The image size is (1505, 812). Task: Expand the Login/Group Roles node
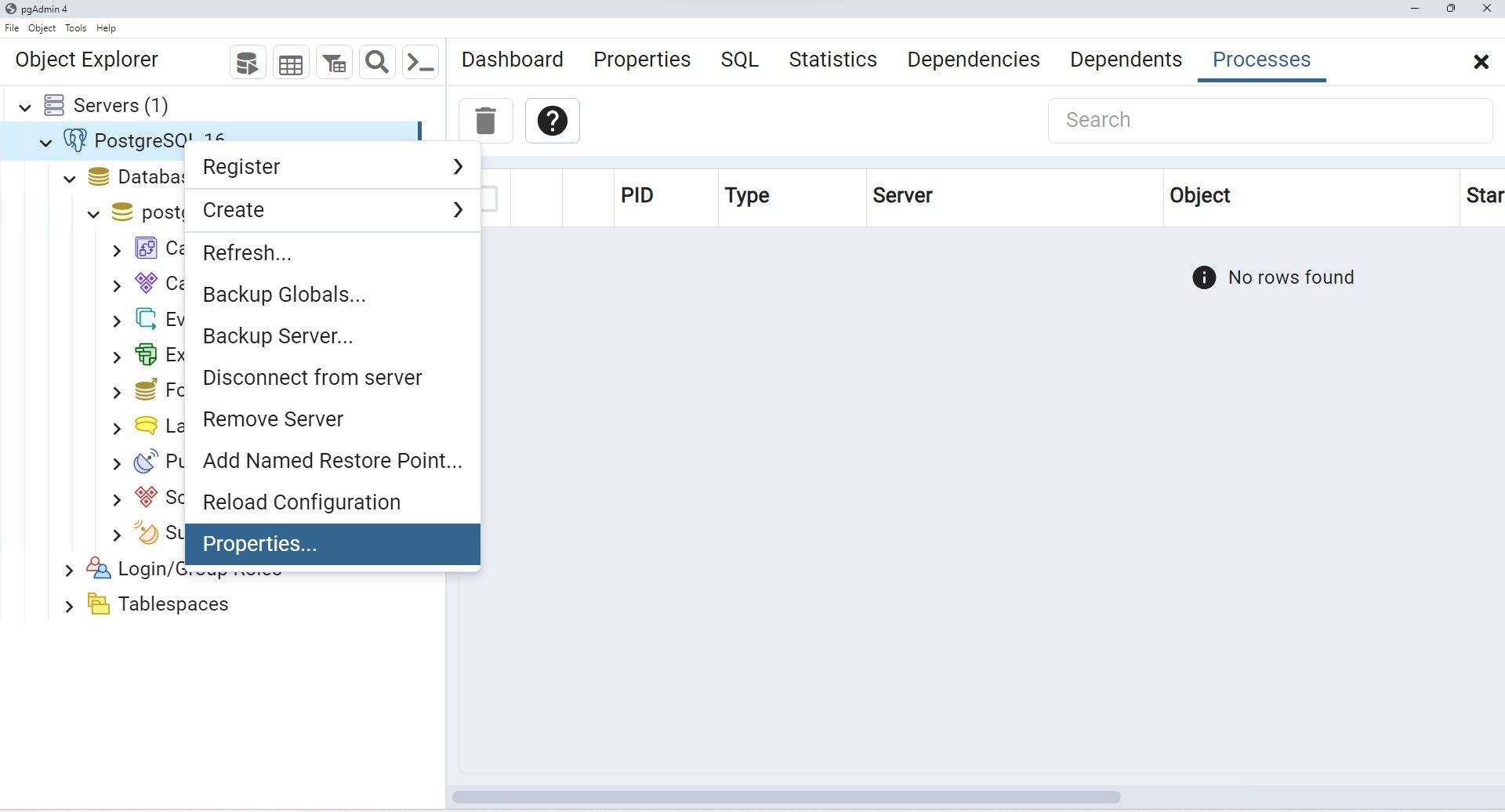[69, 569]
